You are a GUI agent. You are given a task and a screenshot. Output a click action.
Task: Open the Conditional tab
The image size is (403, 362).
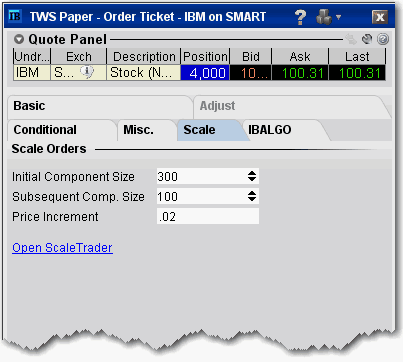coord(62,130)
